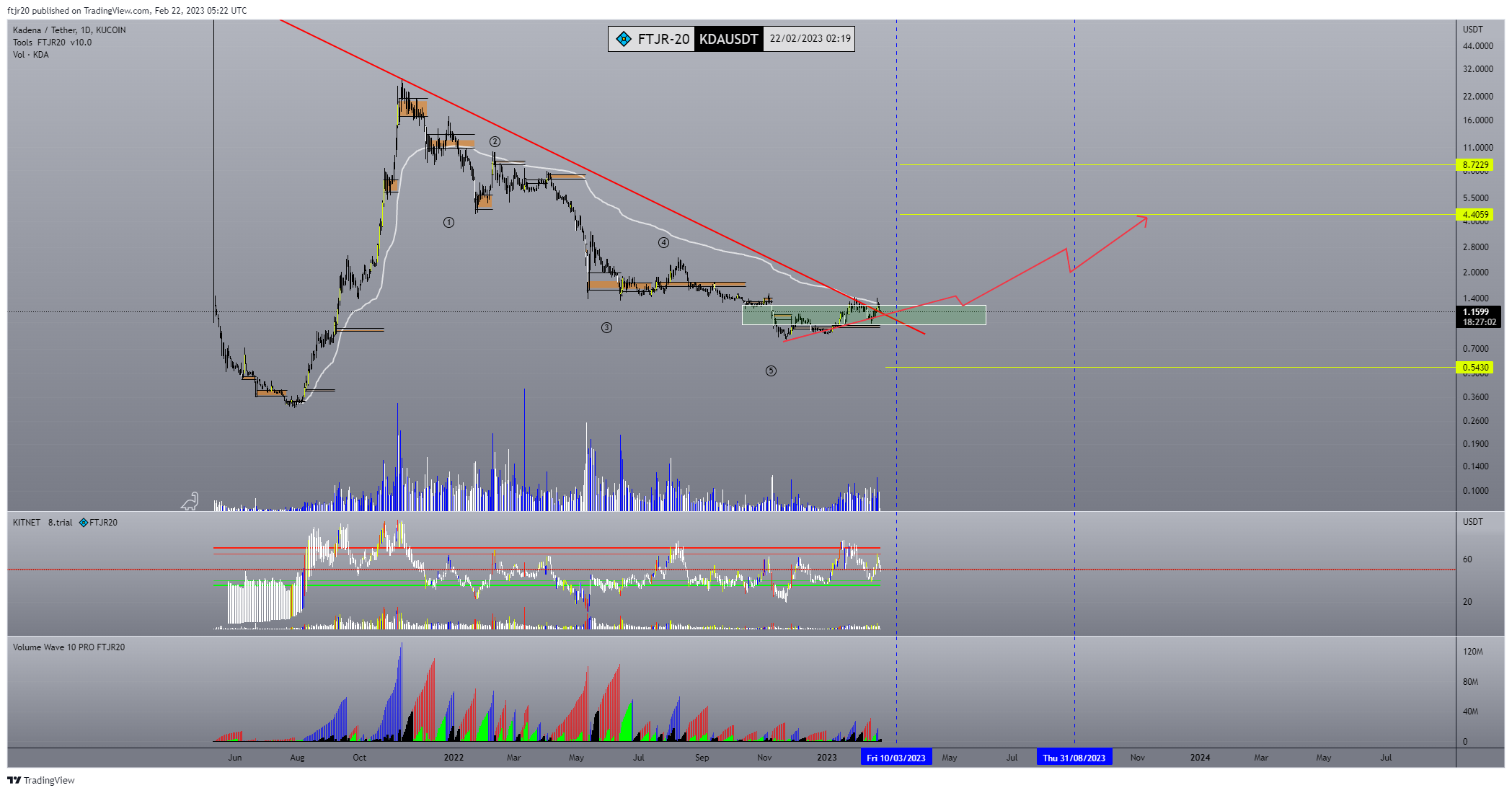Click the 22.0000 price axis value
Image resolution: width=1512 pixels, height=793 pixels.
pyautogui.click(x=1477, y=97)
